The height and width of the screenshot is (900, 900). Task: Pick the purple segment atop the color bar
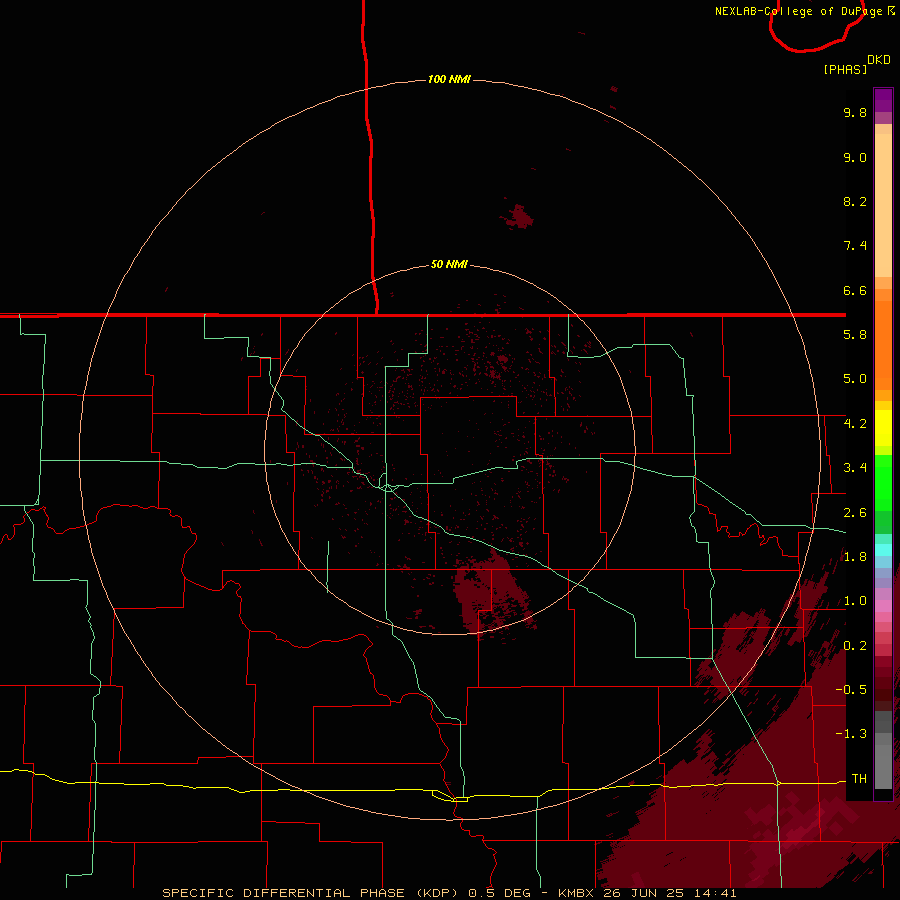coord(883,100)
